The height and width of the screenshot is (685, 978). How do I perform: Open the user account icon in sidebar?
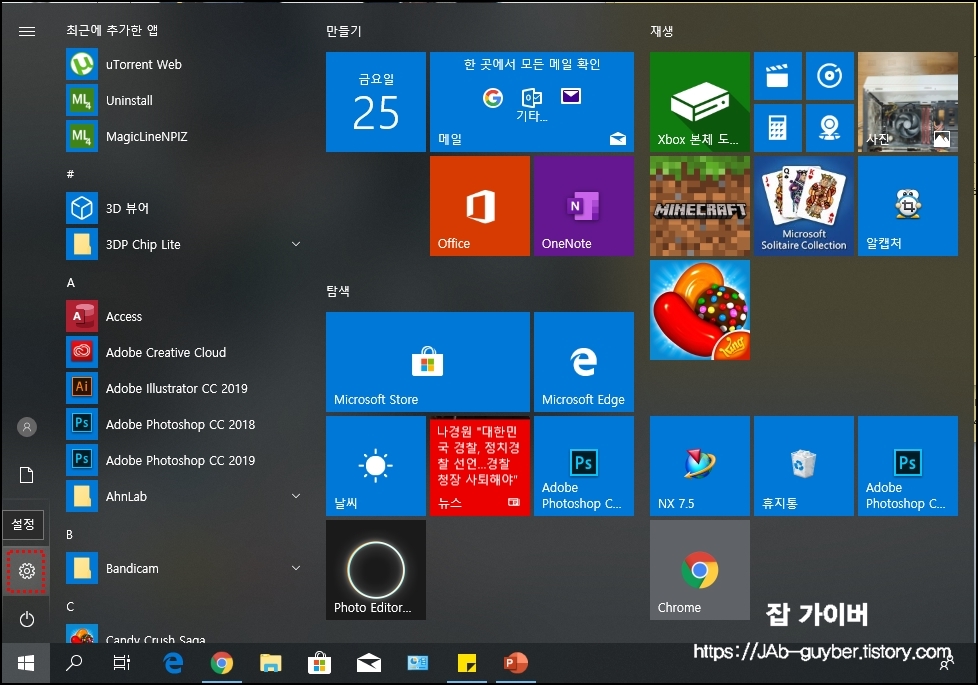pyautogui.click(x=27, y=427)
